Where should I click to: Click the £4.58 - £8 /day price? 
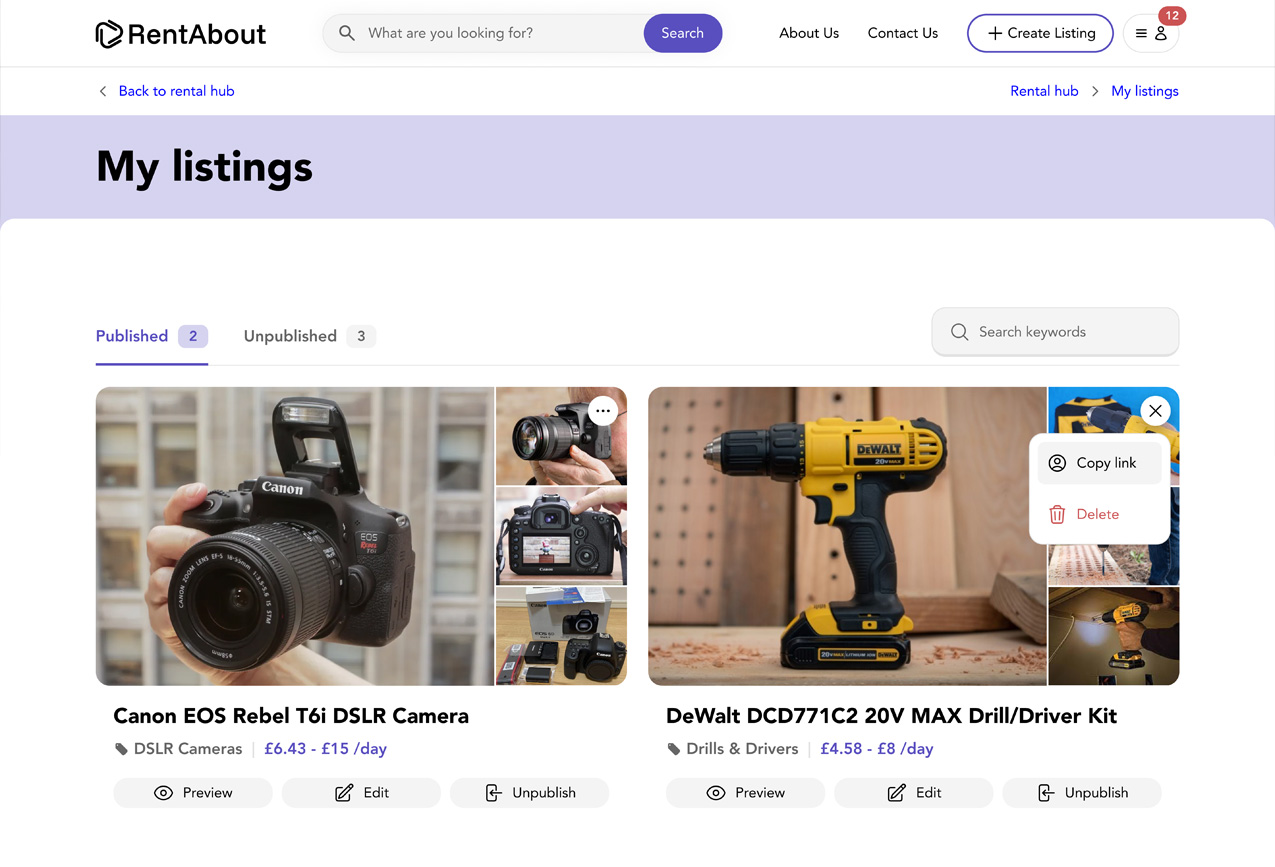coord(877,749)
